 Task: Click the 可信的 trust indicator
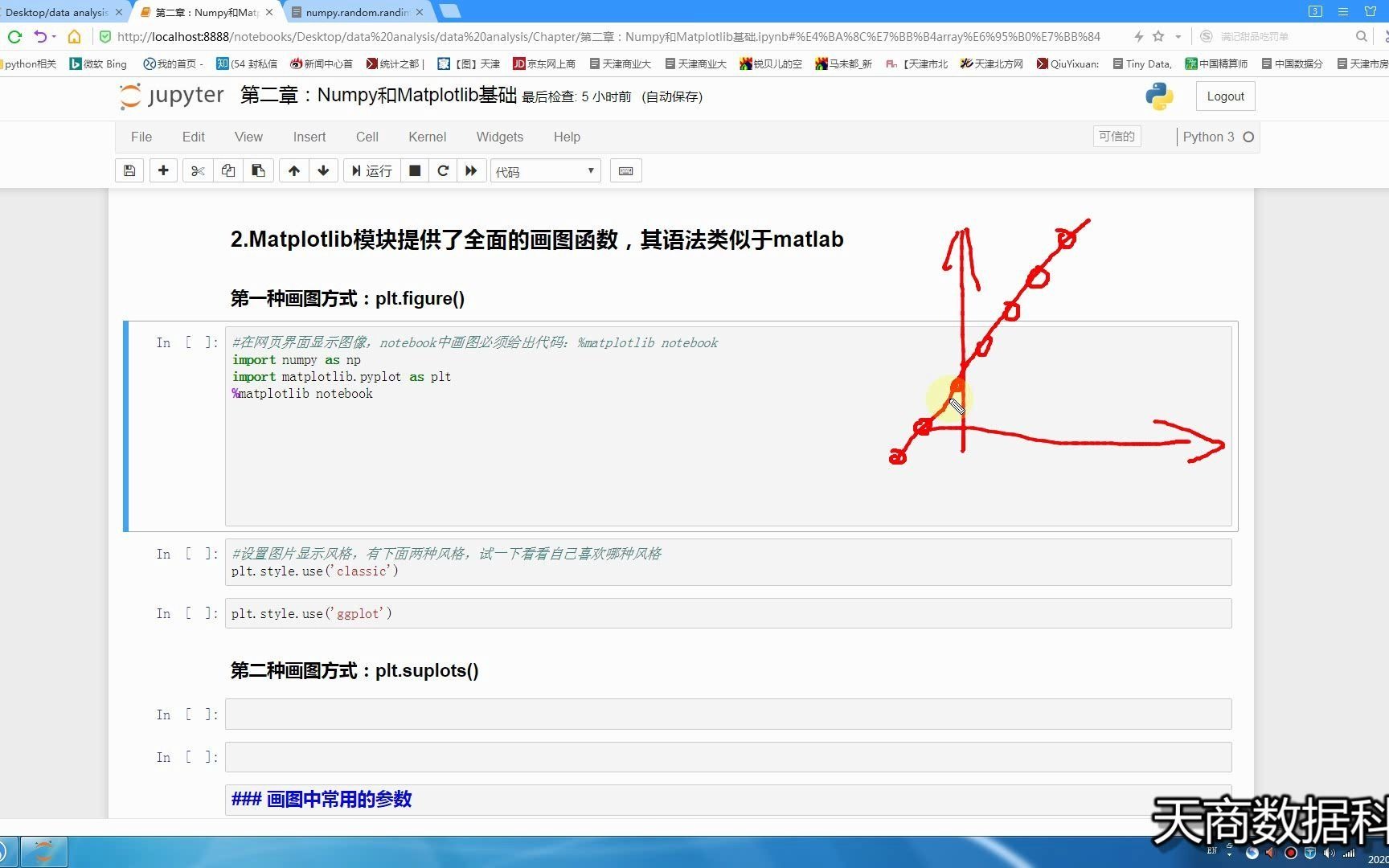pyautogui.click(x=1117, y=136)
